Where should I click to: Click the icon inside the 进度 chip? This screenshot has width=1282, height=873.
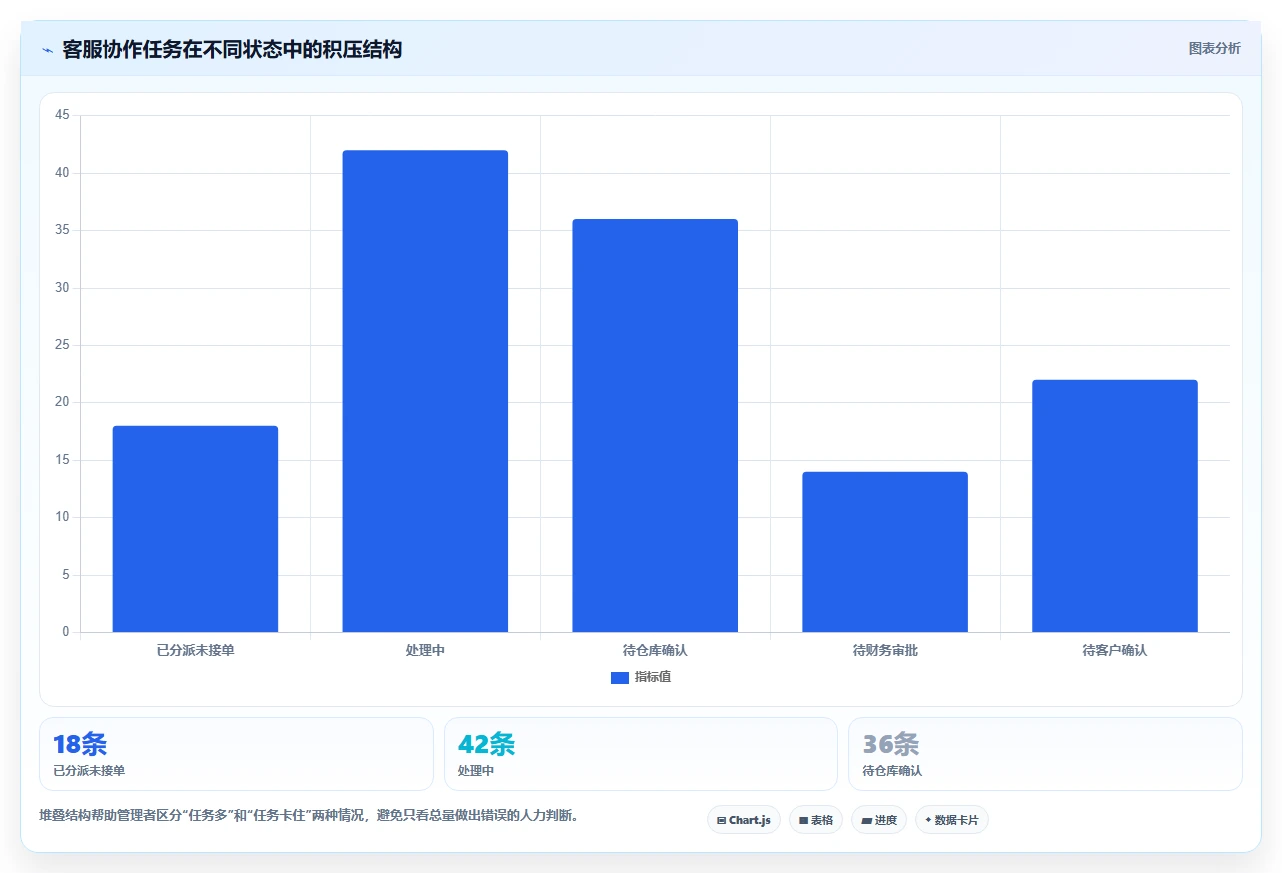coord(866,820)
